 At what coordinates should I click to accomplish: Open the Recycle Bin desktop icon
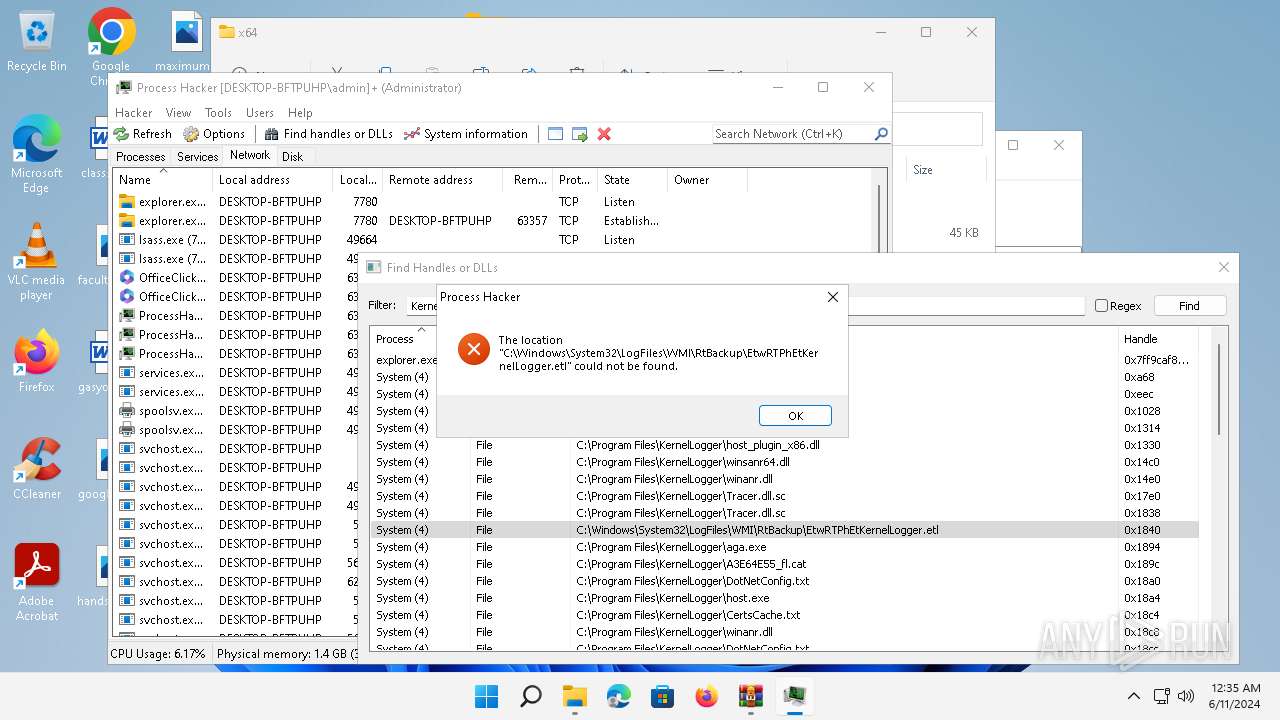click(37, 42)
